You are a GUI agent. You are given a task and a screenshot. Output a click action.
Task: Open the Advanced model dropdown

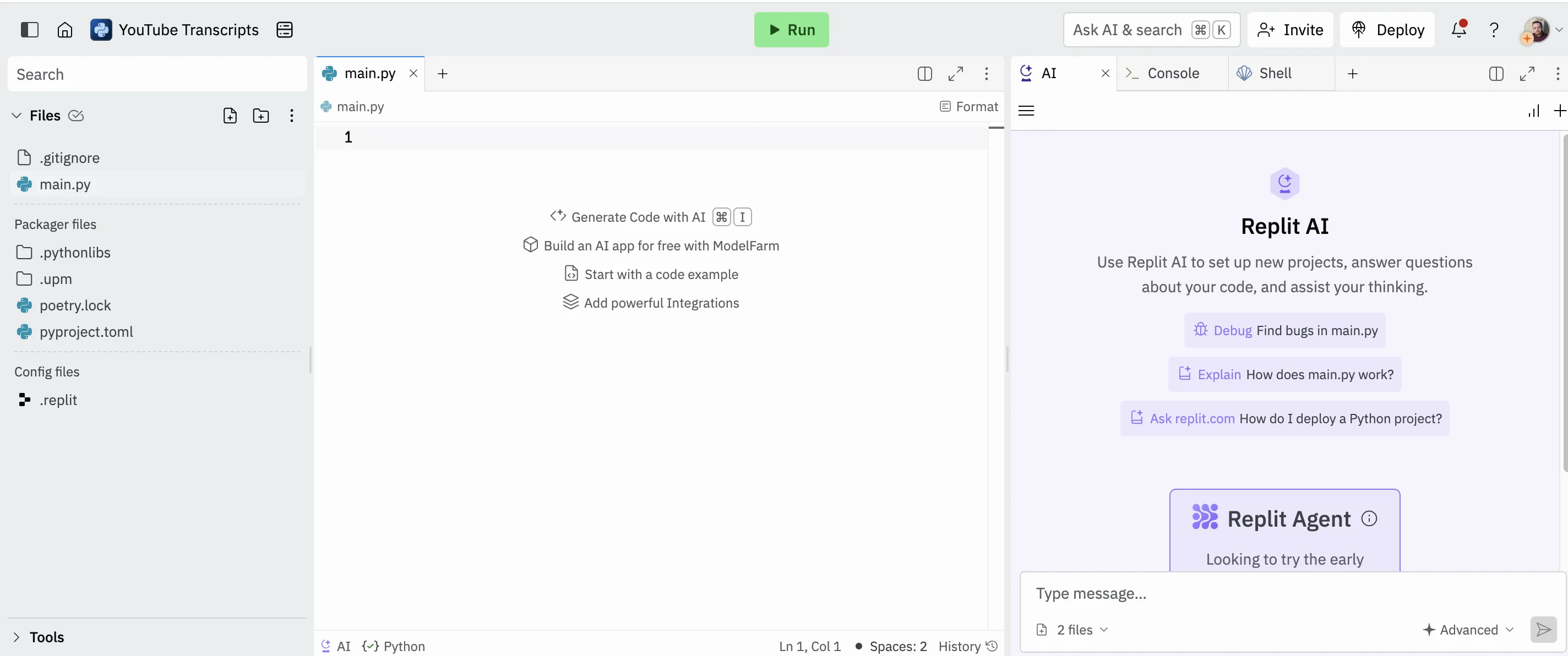tap(1468, 629)
